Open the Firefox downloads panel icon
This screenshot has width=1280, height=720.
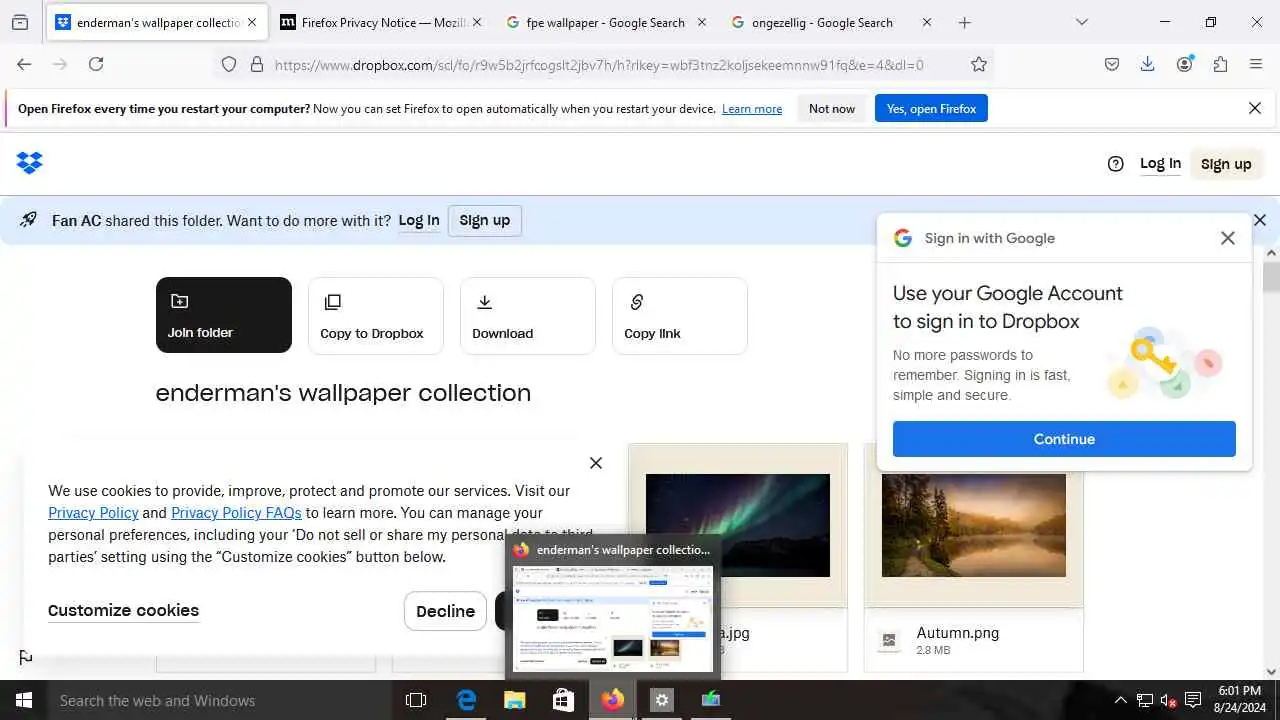point(1148,64)
